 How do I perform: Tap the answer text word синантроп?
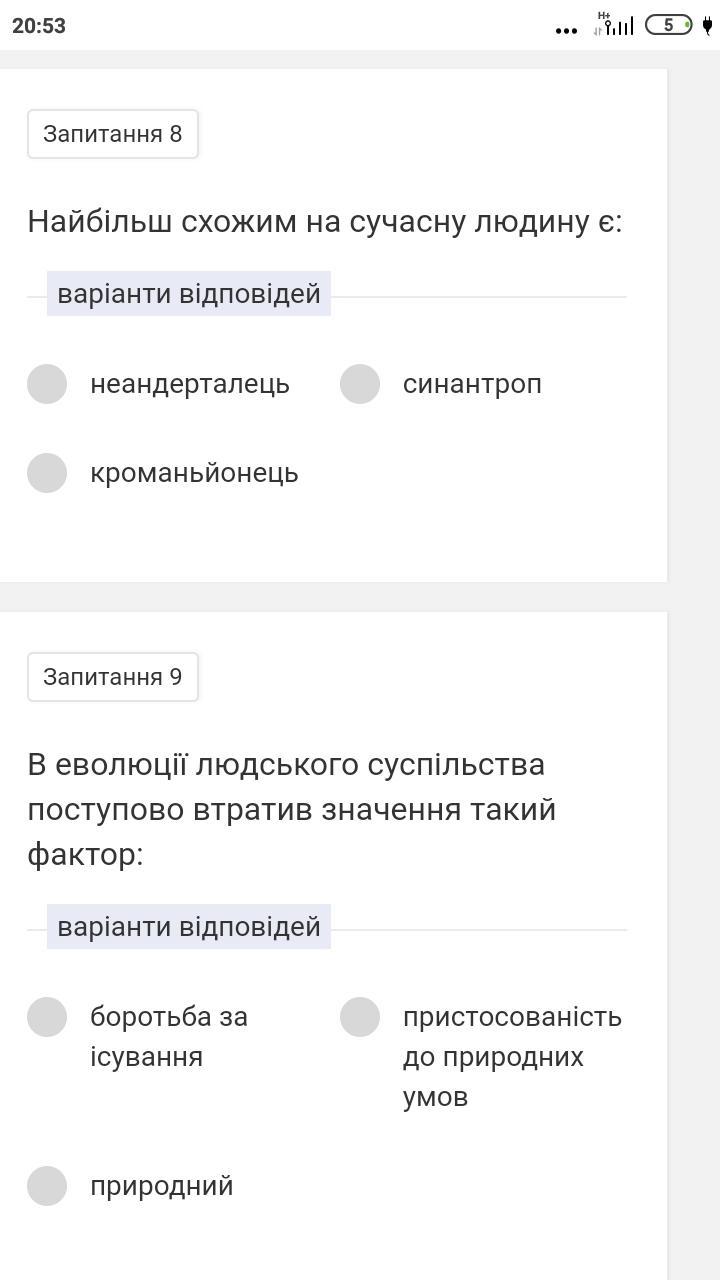coord(472,384)
